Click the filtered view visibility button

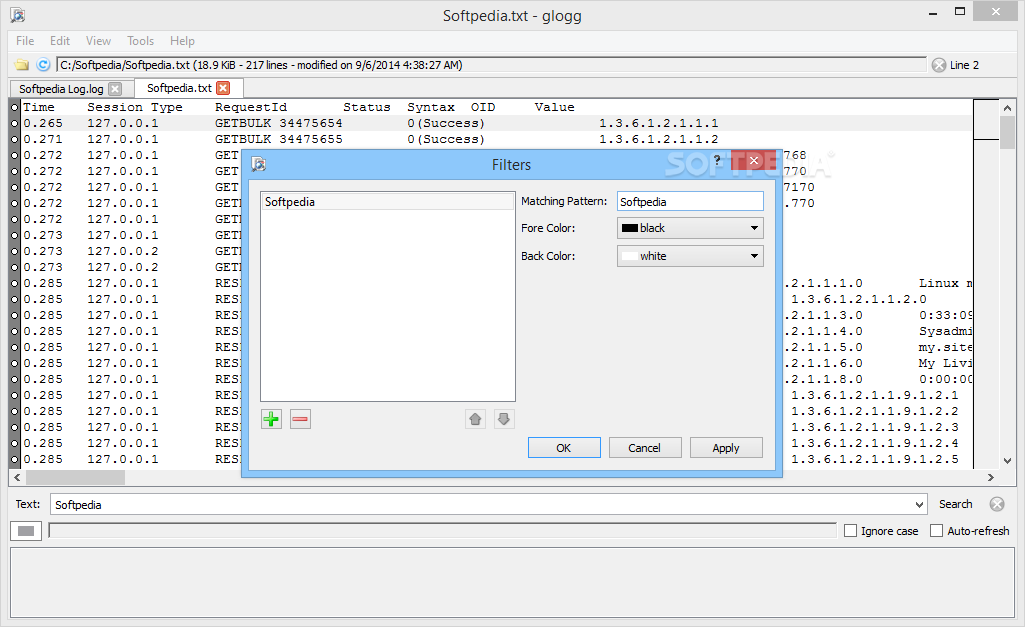click(26, 531)
